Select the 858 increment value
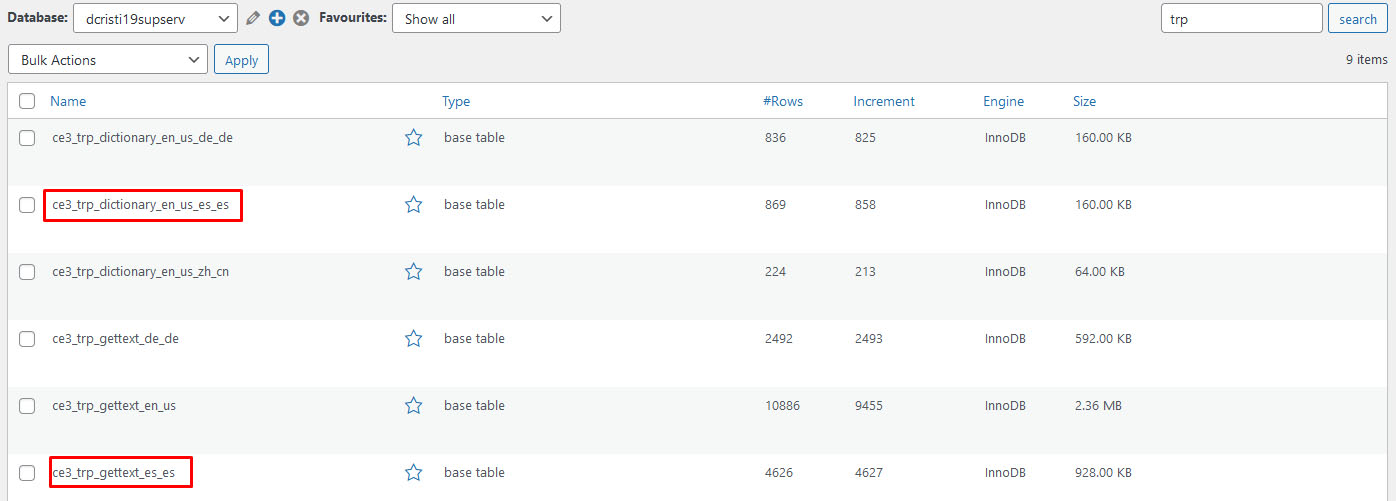Viewport: 1396px width, 501px height. point(865,205)
